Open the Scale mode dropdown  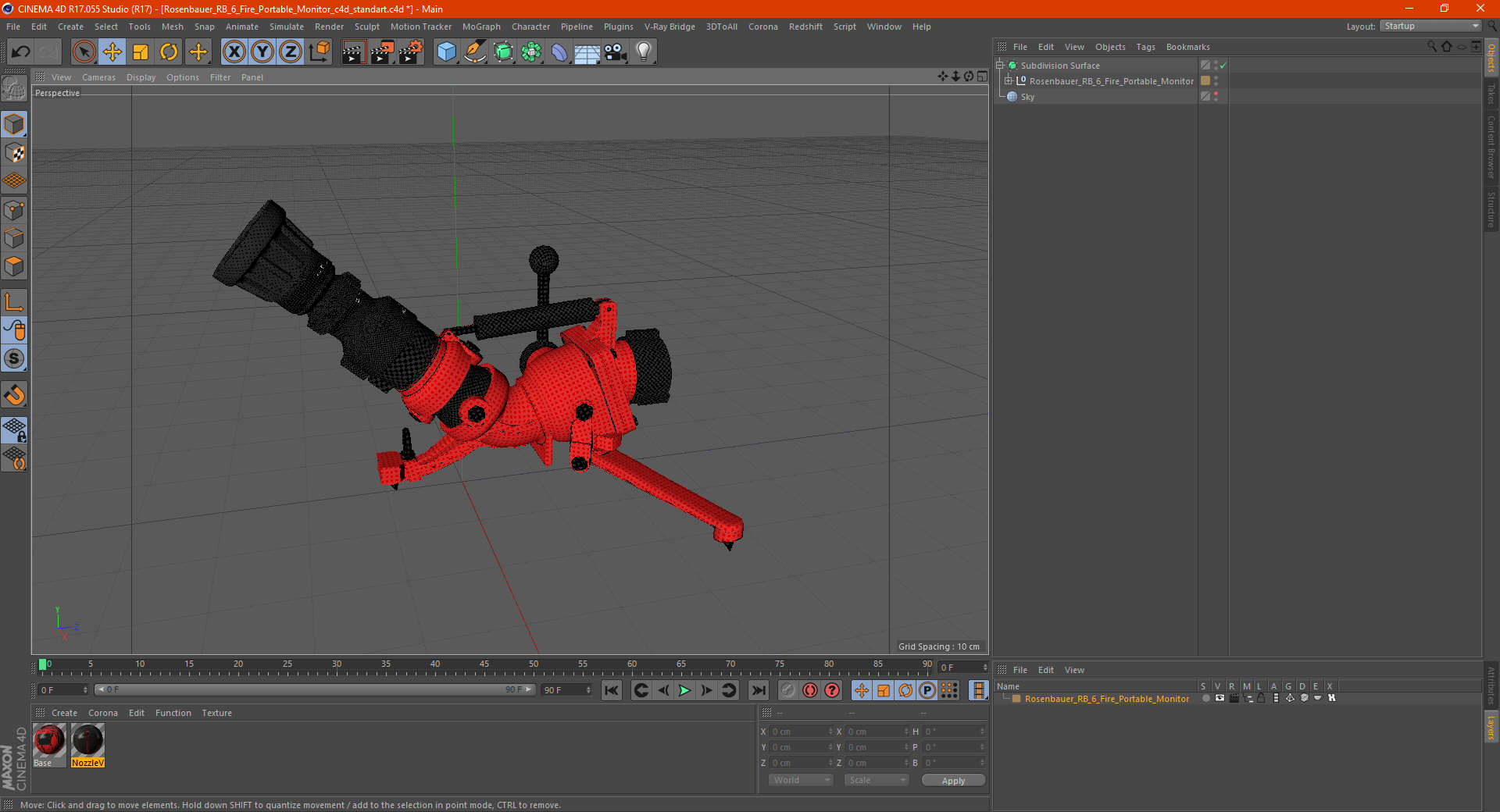tap(877, 780)
